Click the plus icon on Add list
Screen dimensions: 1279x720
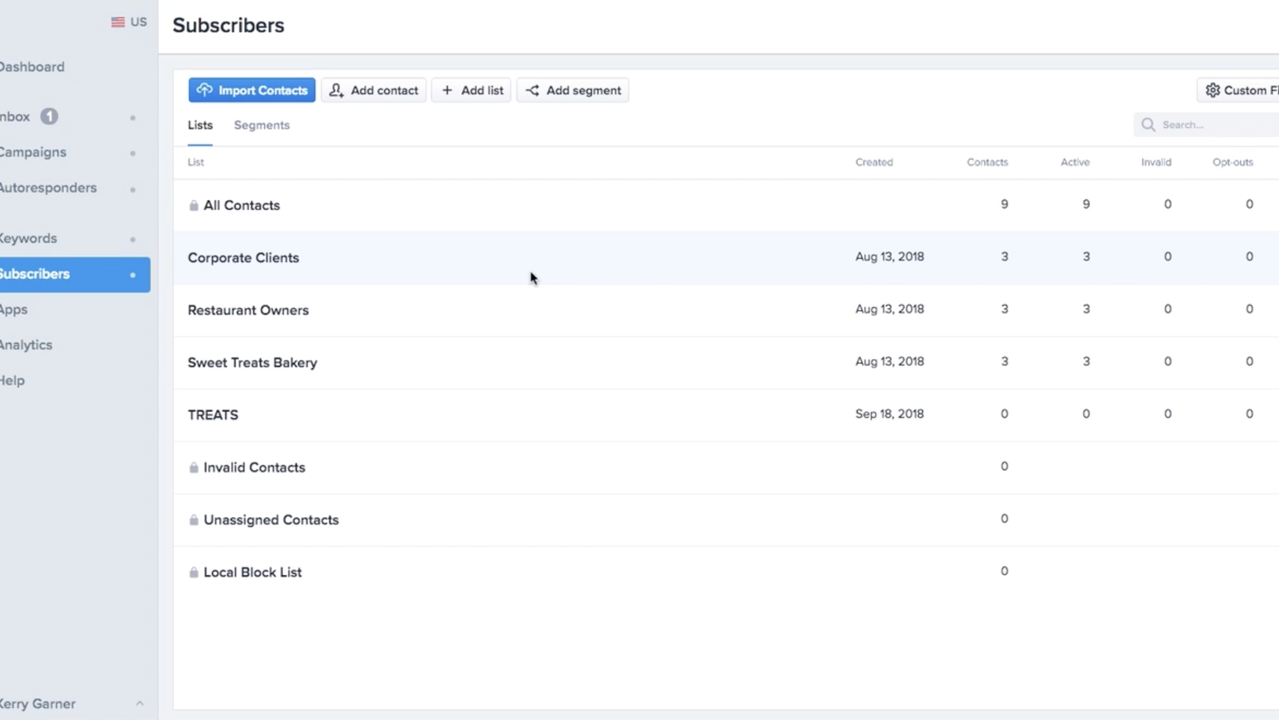[x=447, y=90]
